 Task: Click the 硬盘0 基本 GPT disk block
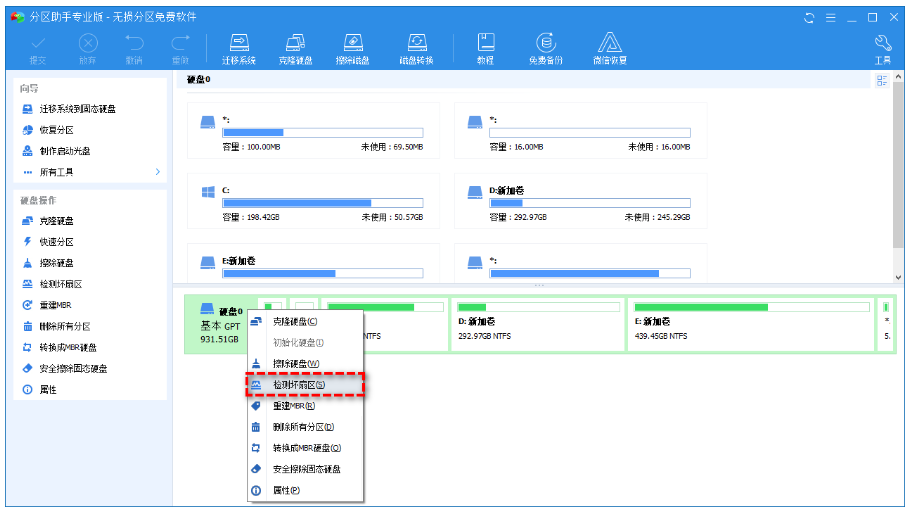point(221,325)
